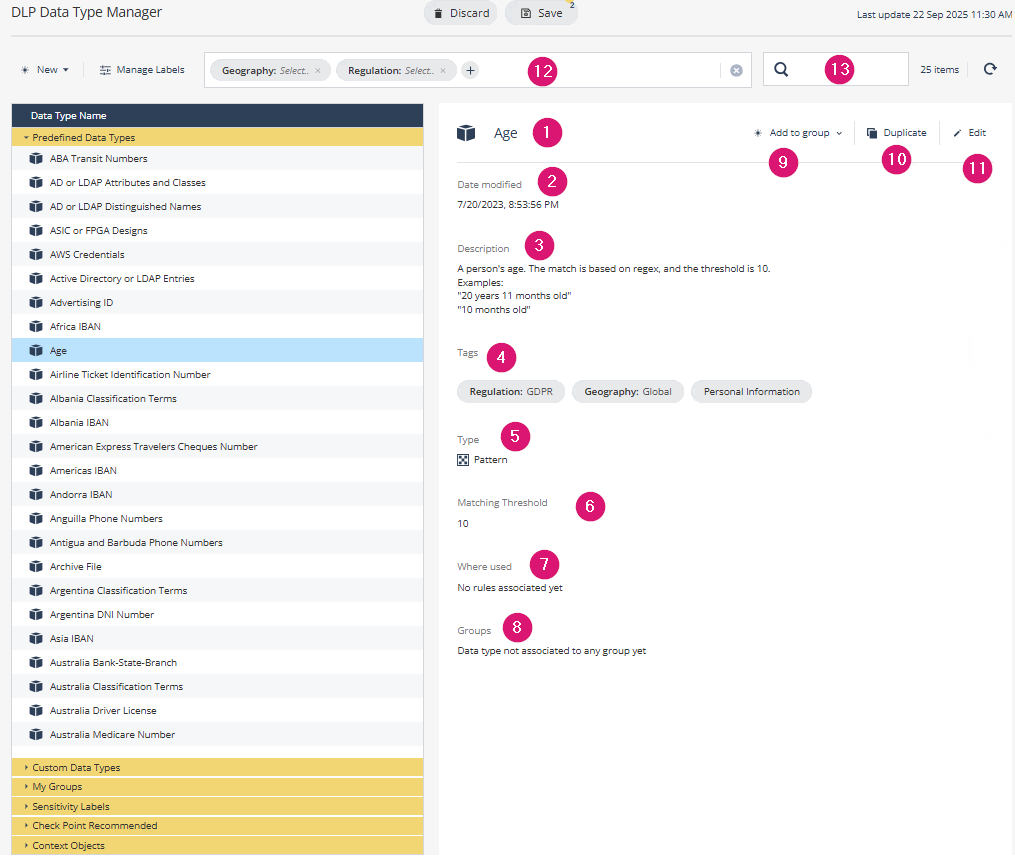Image resolution: width=1015 pixels, height=856 pixels.
Task: Remove the Geography filter chip
Action: 318,71
